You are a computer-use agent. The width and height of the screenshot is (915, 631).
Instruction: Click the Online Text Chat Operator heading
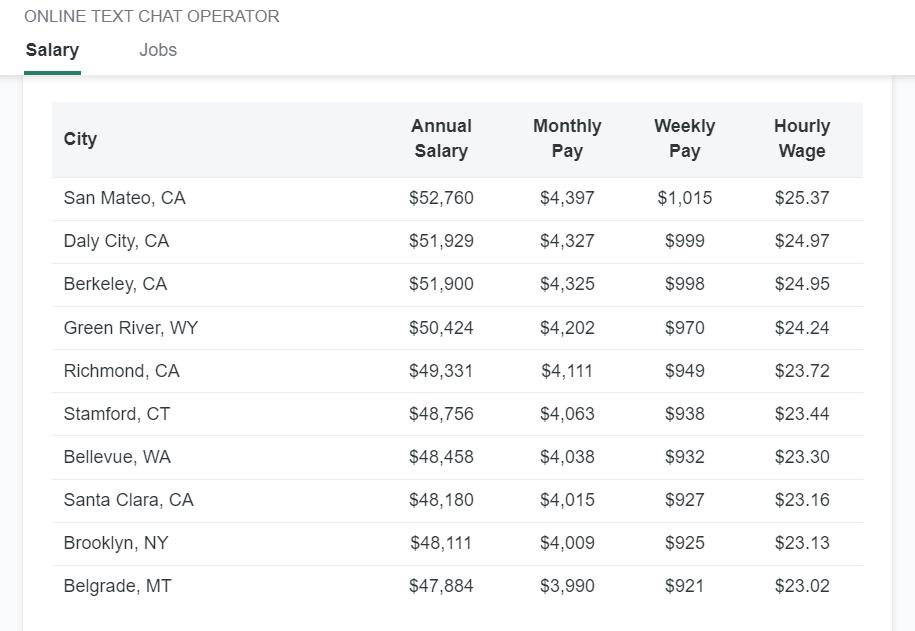152,16
